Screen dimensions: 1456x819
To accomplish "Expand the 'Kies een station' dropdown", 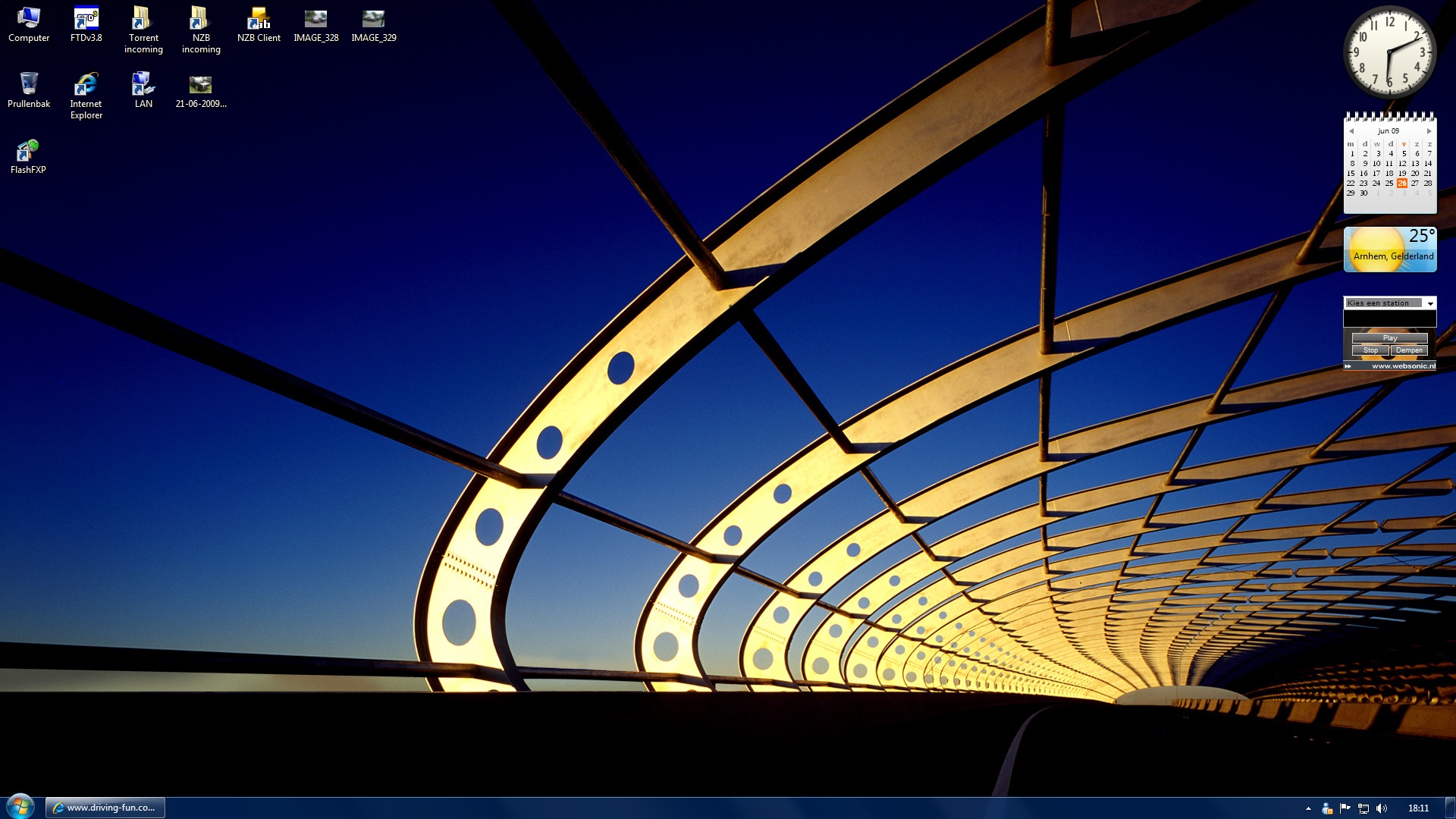I will tap(1430, 303).
